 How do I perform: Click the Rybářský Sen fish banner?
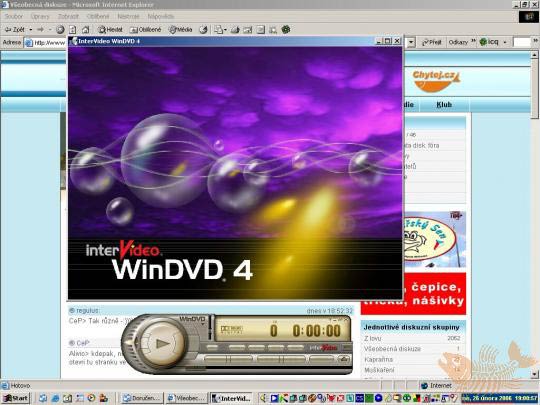[x=434, y=239]
